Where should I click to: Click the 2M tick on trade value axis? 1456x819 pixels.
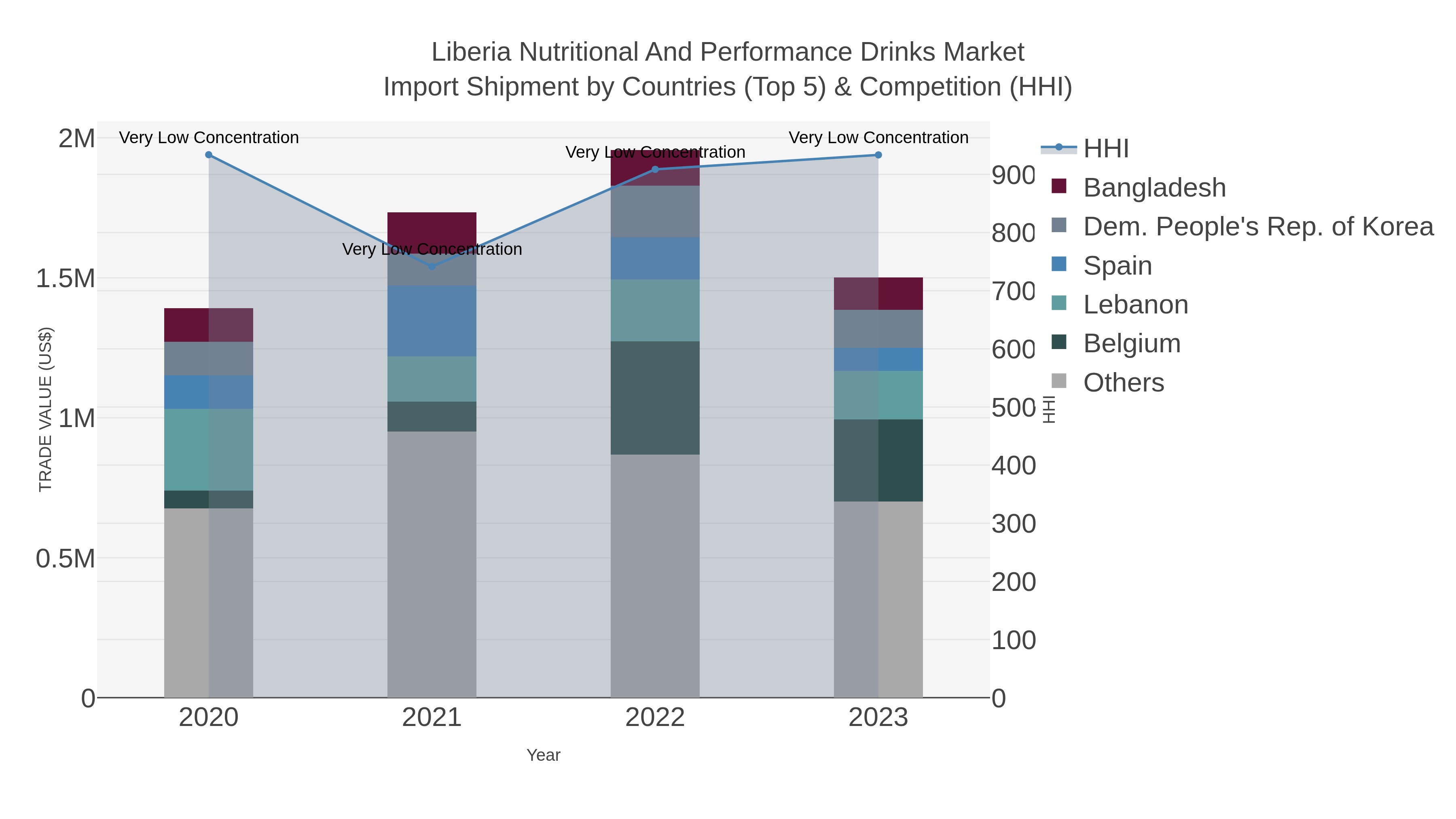77,138
